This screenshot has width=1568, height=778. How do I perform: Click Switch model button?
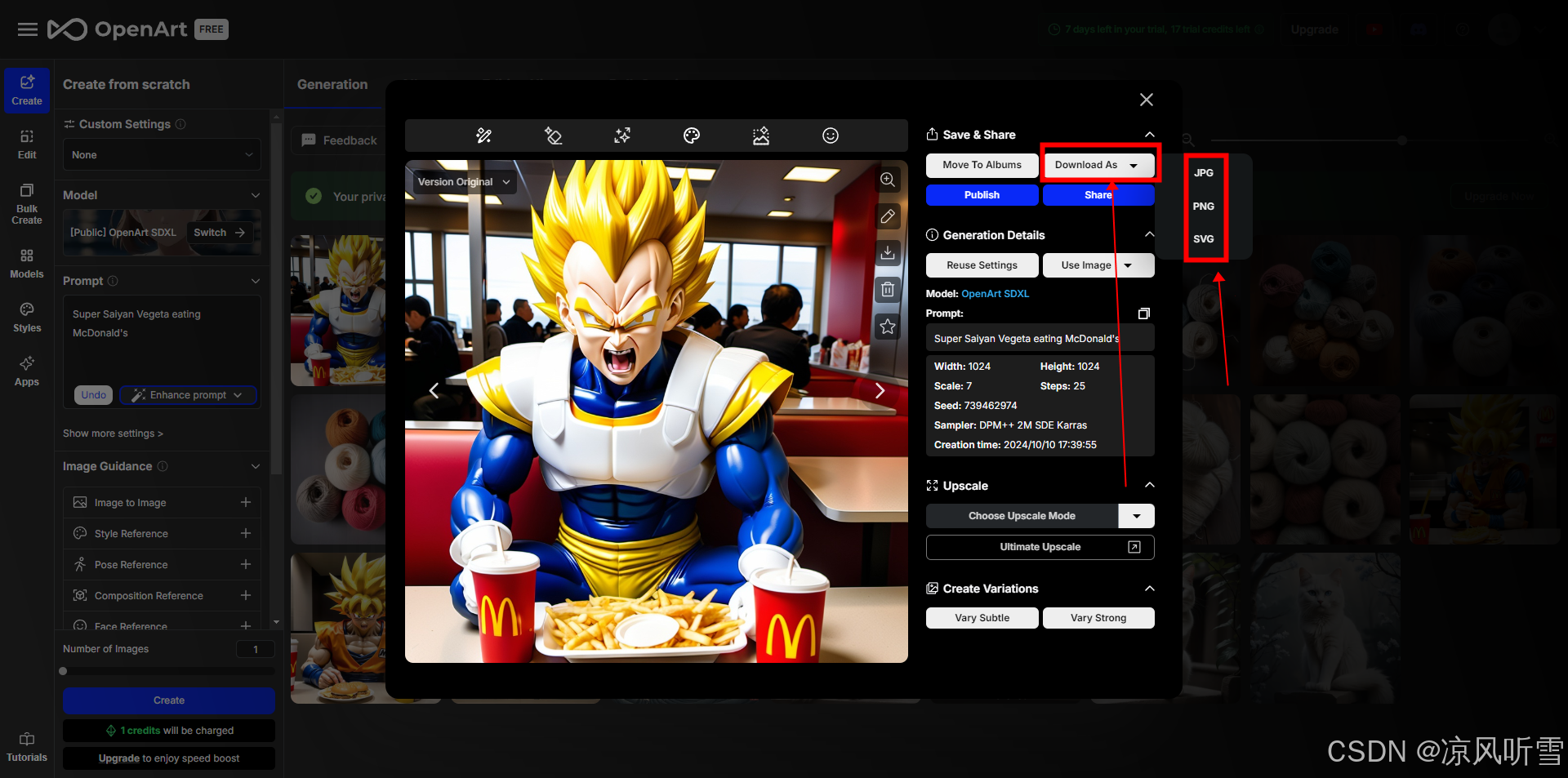[x=219, y=233]
